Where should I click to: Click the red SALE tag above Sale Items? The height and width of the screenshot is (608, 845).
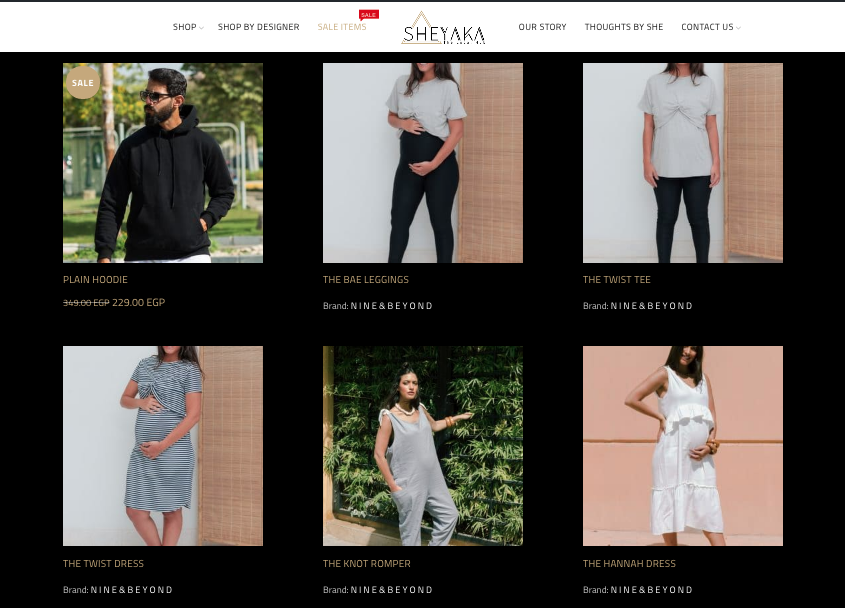point(369,15)
